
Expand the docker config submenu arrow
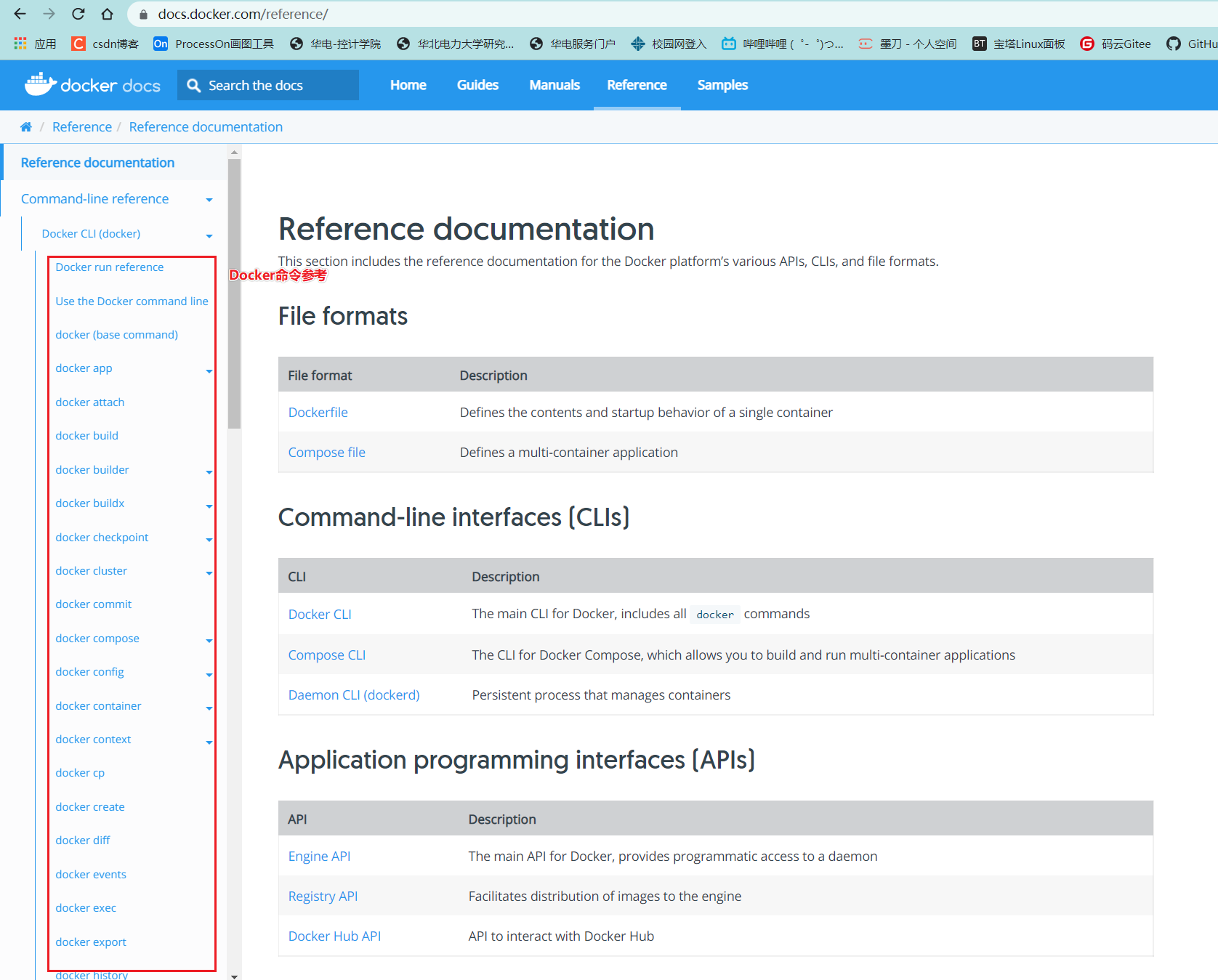click(209, 674)
